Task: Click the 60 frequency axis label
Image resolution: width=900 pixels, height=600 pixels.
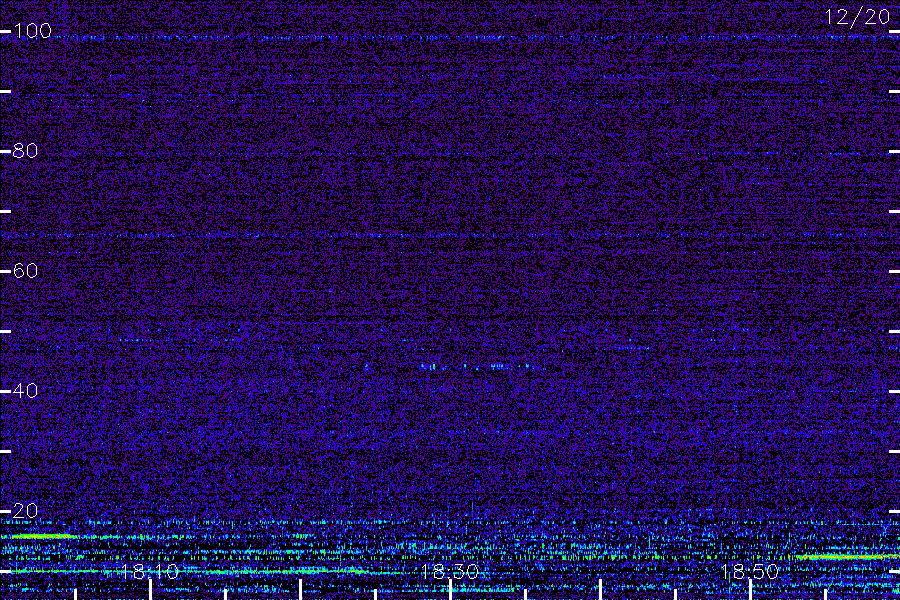Action: click(25, 271)
